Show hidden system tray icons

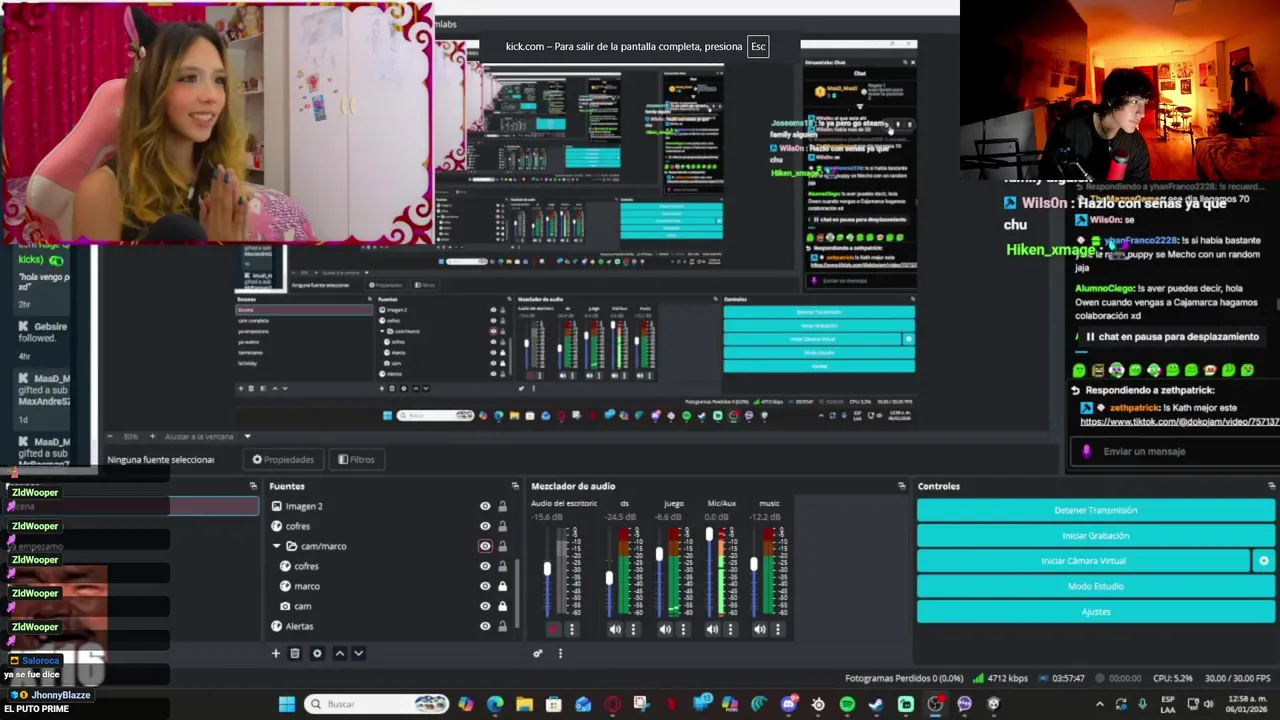(1099, 704)
